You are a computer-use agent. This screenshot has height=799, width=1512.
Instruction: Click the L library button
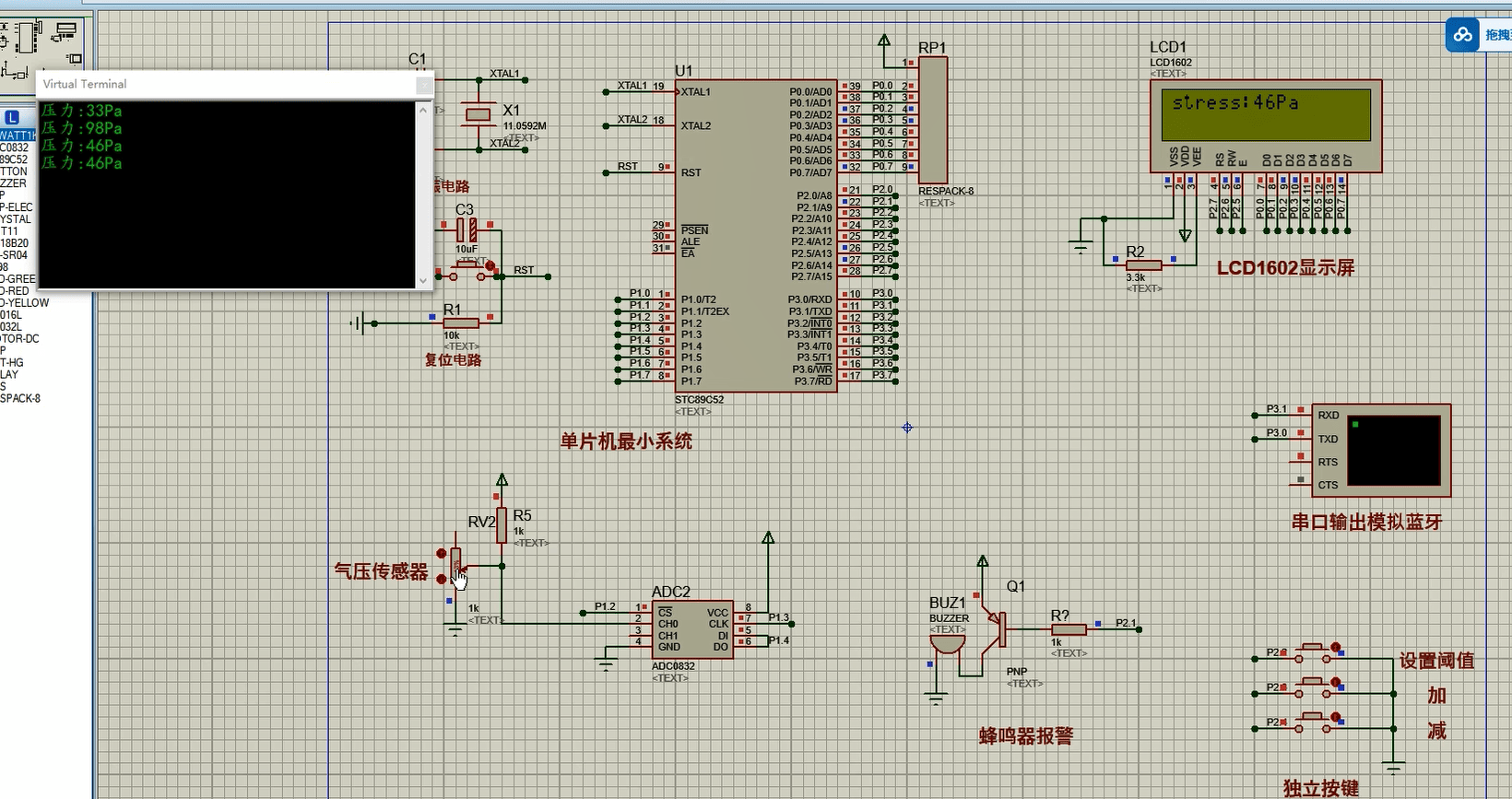tap(12, 117)
